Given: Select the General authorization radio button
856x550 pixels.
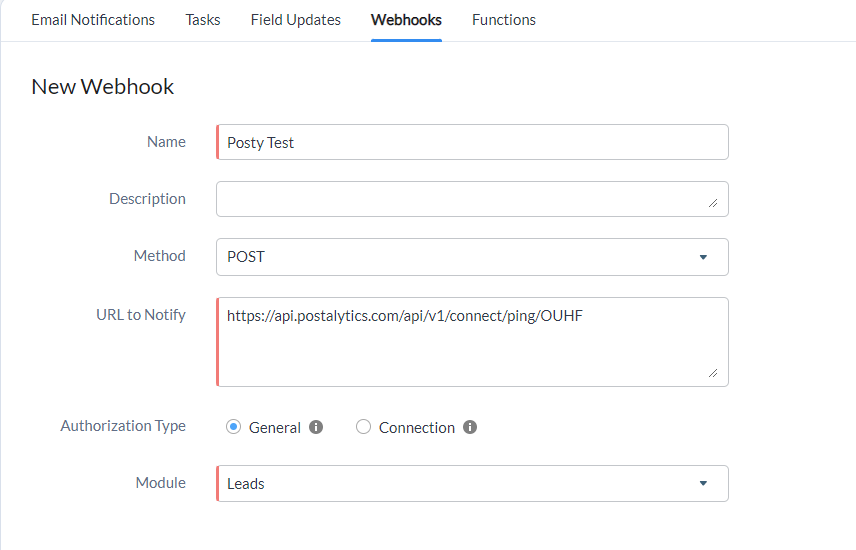Looking at the screenshot, I should [233, 427].
